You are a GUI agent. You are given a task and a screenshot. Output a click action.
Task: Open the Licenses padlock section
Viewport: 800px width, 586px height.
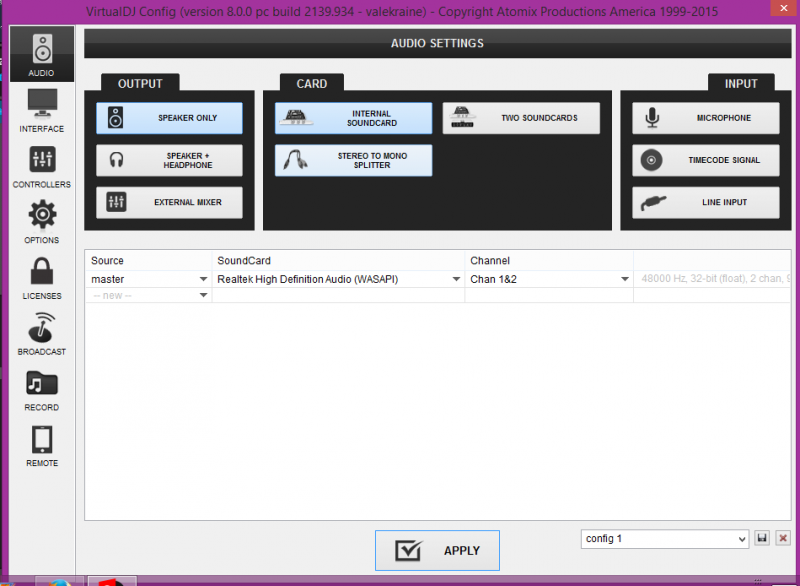[42, 278]
